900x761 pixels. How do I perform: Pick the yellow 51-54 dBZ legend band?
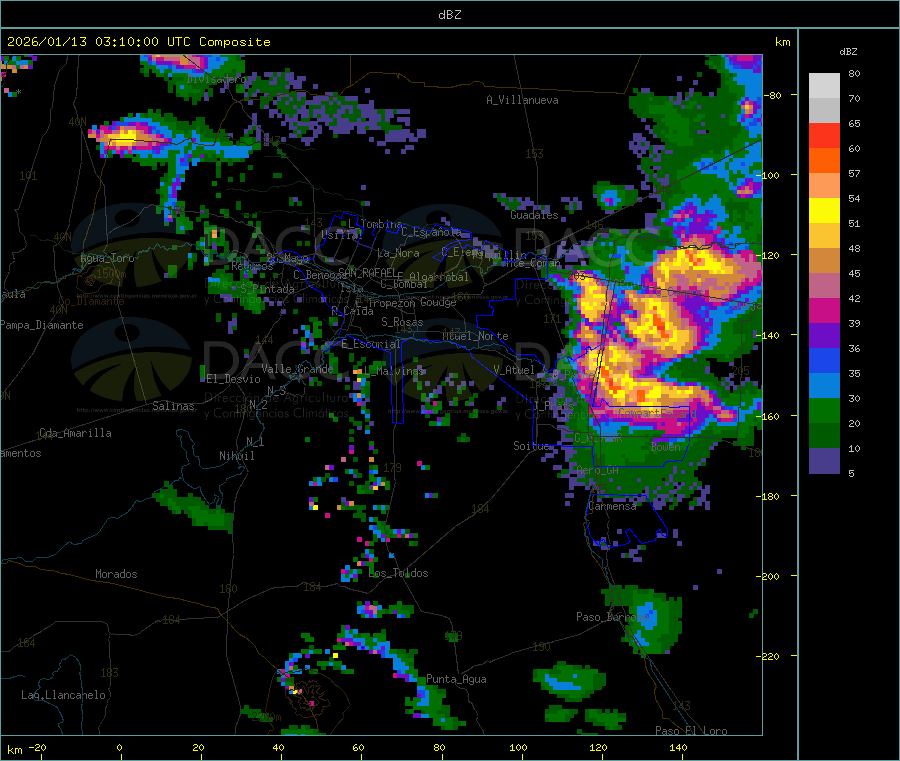[824, 211]
